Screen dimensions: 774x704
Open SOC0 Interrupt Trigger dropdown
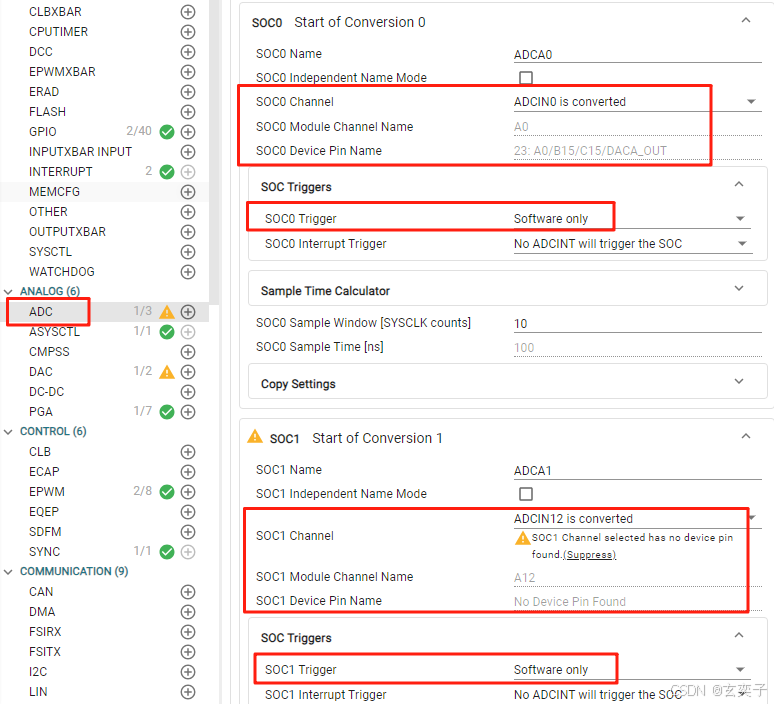633,244
